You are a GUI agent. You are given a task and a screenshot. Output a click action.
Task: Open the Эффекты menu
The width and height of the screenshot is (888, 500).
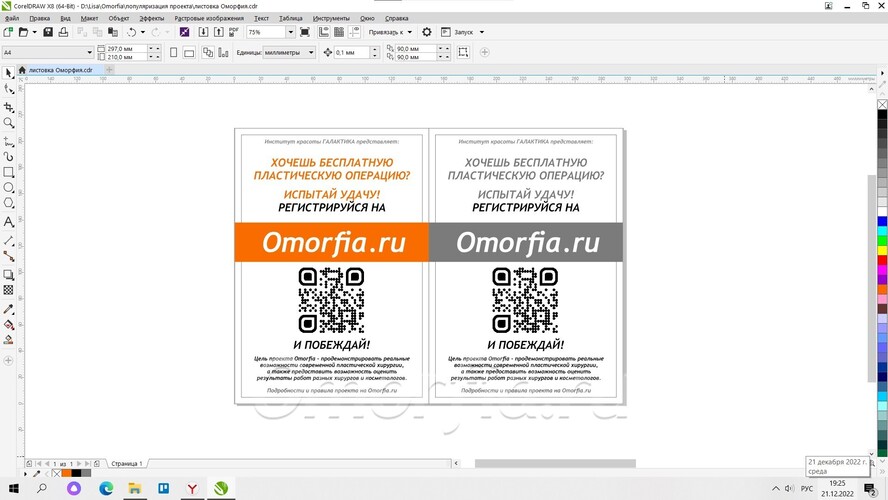[152, 18]
